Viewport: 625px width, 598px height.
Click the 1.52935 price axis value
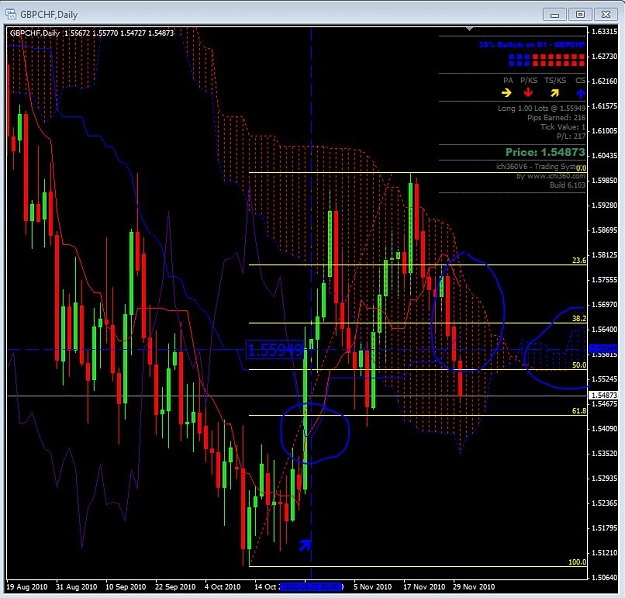[x=604, y=478]
